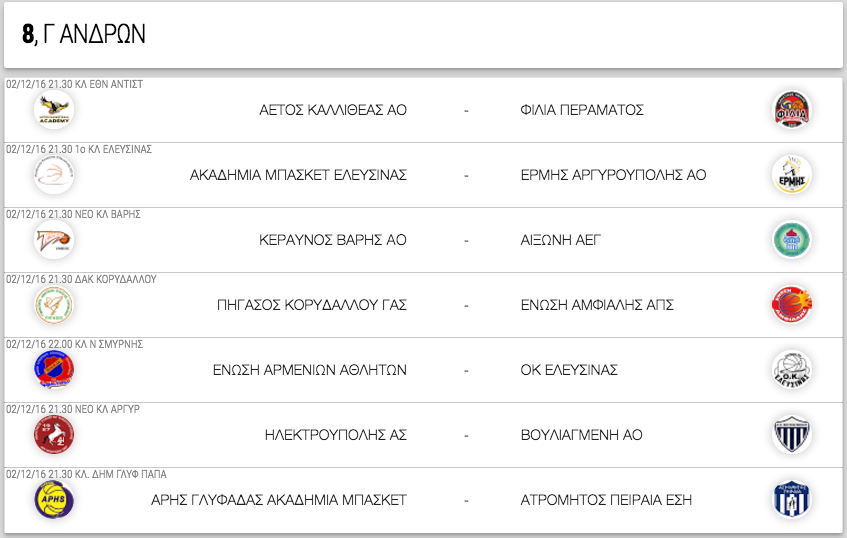Click the ΟΚ ΕΛΕΥΣΙΝΑΣ team logo
Screen dimensions: 847x538
click(791, 370)
